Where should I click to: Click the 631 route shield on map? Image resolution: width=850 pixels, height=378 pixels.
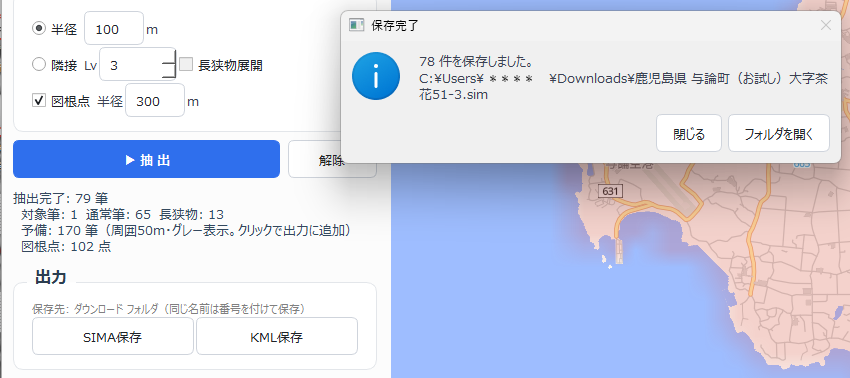coord(611,191)
